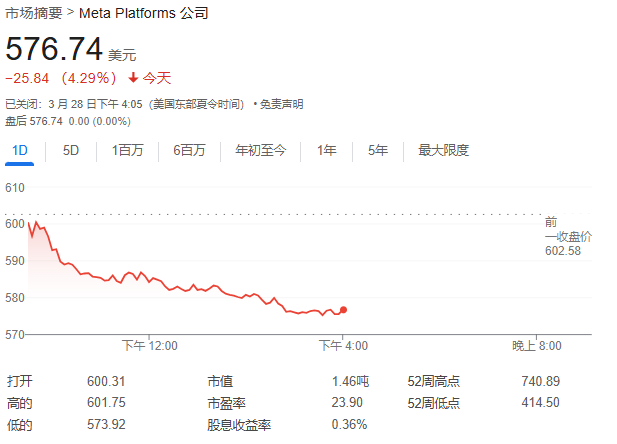The width and height of the screenshot is (617, 444).
Task: Show the 1百万 one-month chart
Action: pyautogui.click(x=127, y=151)
